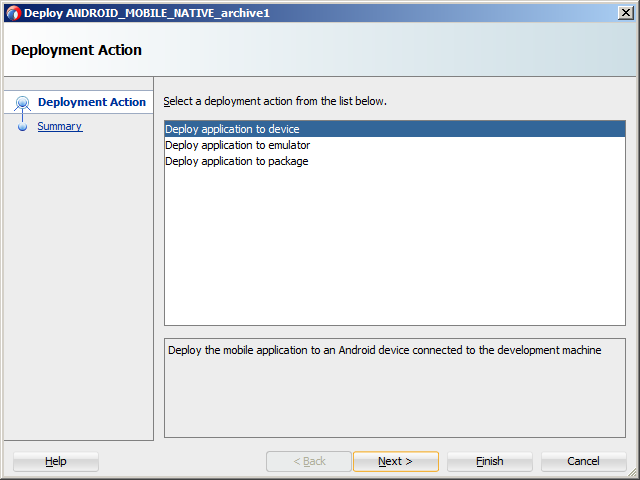Image resolution: width=640 pixels, height=480 pixels.
Task: Click the JDeveloper title bar icon
Action: tap(14, 13)
